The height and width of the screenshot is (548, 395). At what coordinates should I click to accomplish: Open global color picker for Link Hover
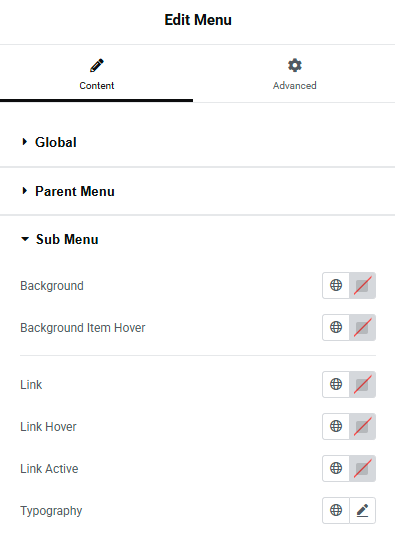pyautogui.click(x=336, y=426)
